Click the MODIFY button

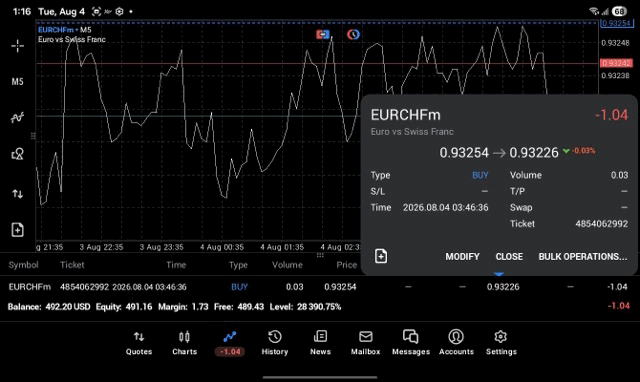click(462, 257)
